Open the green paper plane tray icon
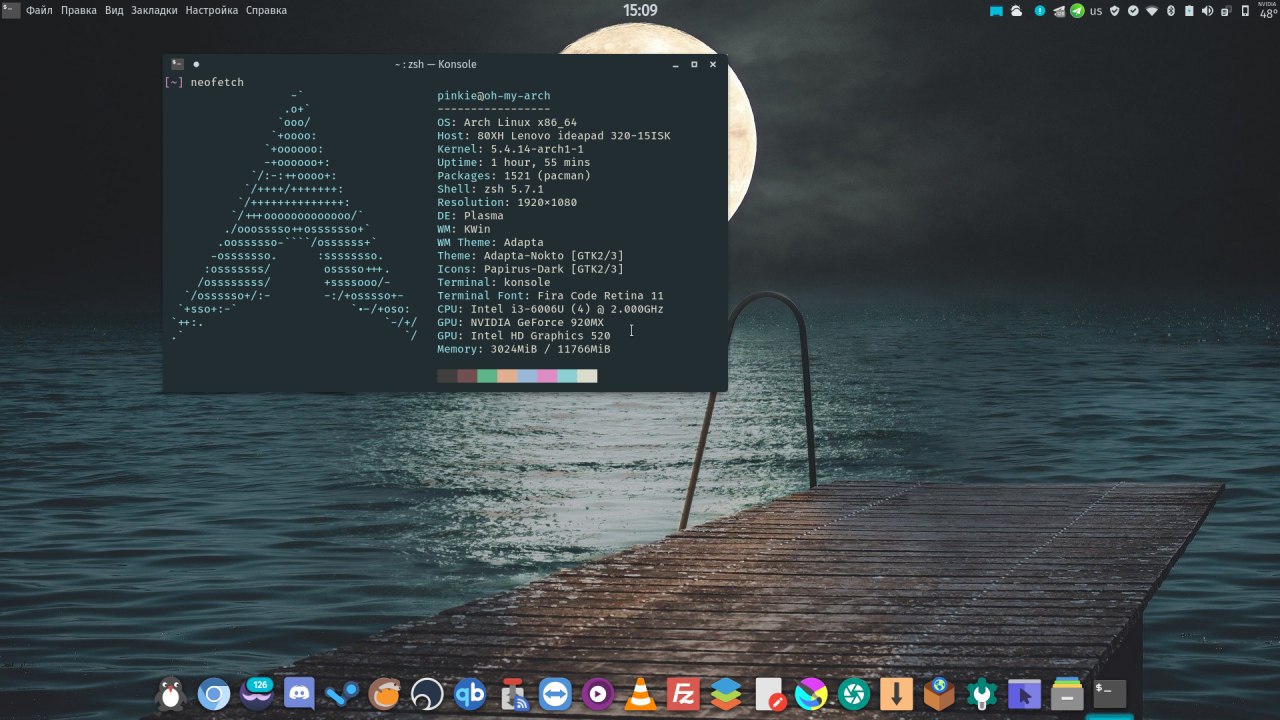The image size is (1280, 720). tap(1077, 11)
